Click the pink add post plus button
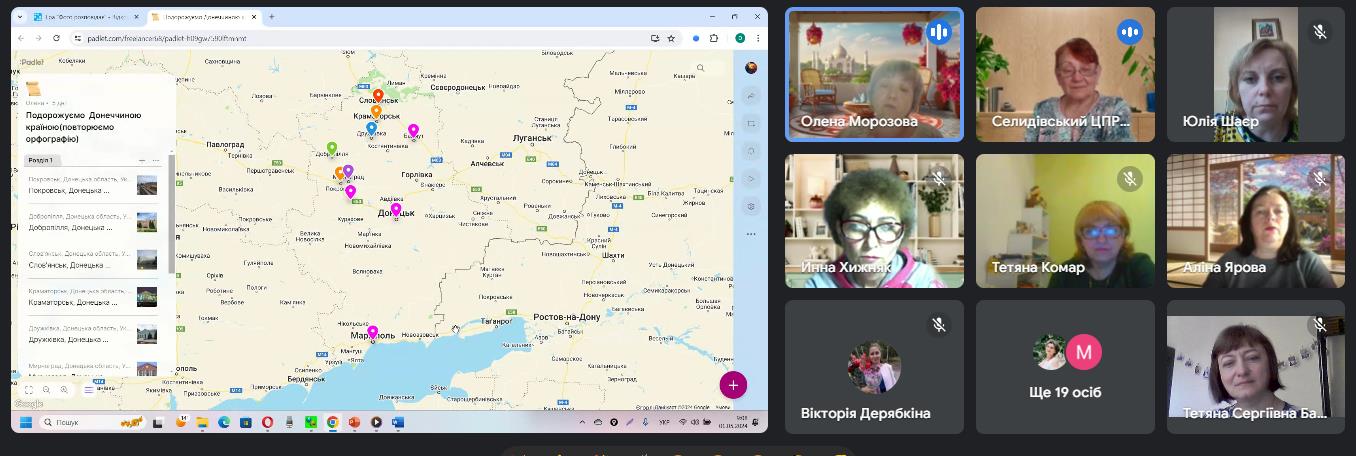Image resolution: width=1356 pixels, height=456 pixels. [733, 385]
